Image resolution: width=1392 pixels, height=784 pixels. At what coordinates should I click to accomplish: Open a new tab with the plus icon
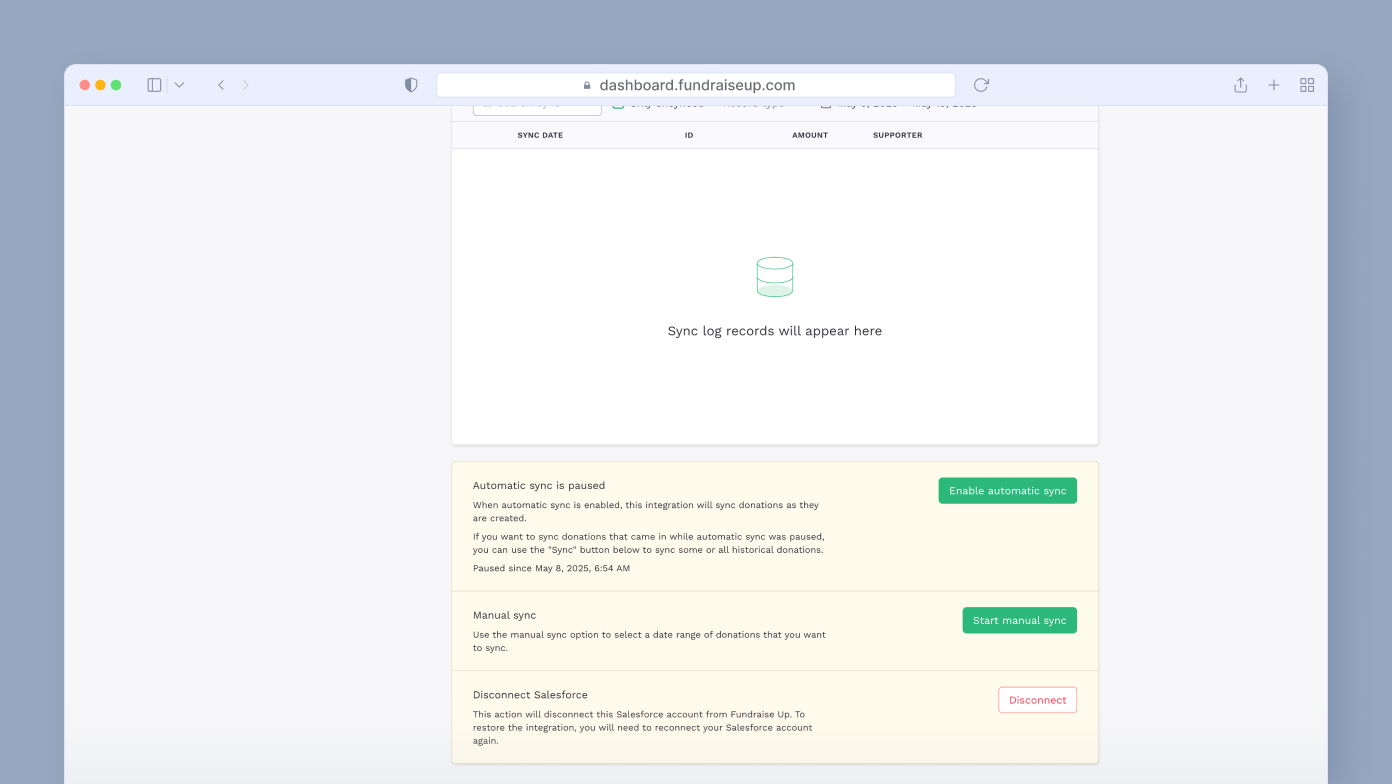[1274, 85]
